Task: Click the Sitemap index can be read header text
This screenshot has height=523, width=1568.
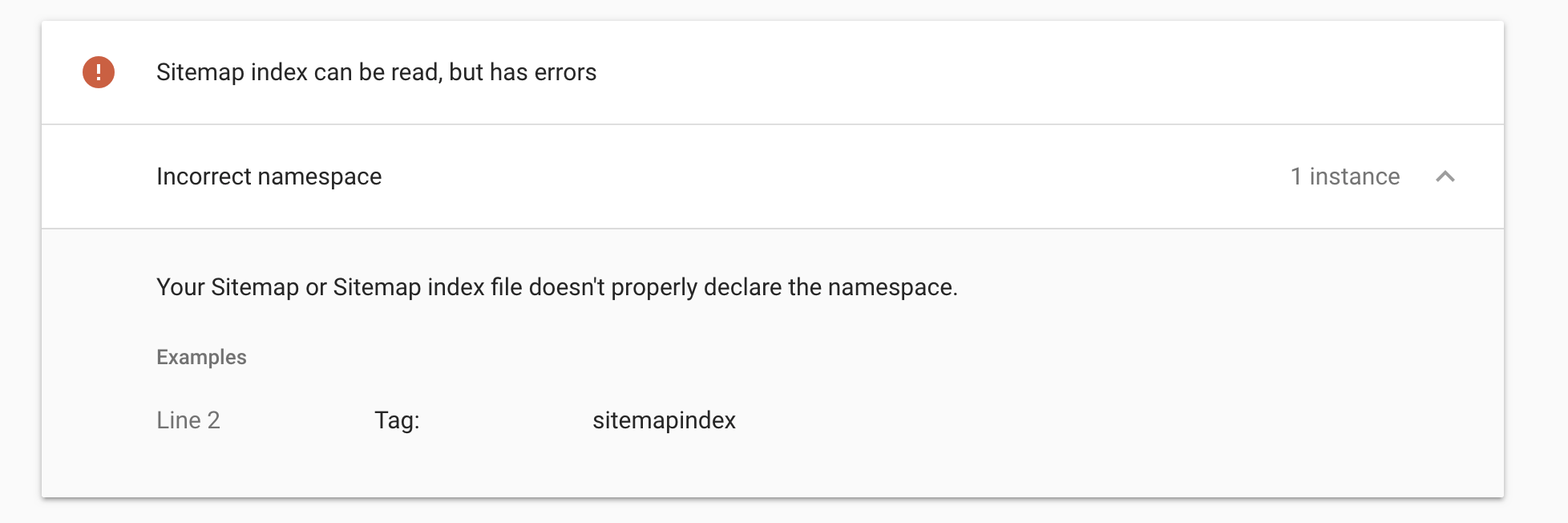Action: [376, 72]
